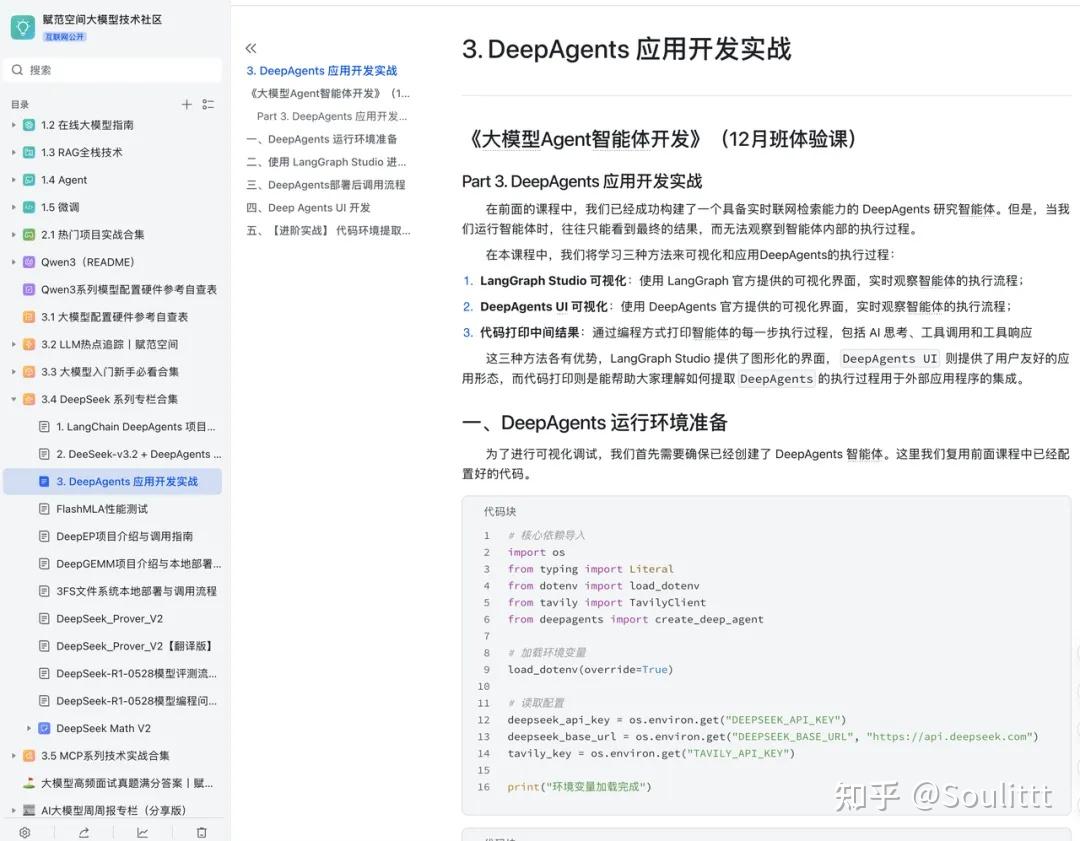Open DeepSeek-R1-0528模型编程问 document

pyautogui.click(x=136, y=700)
